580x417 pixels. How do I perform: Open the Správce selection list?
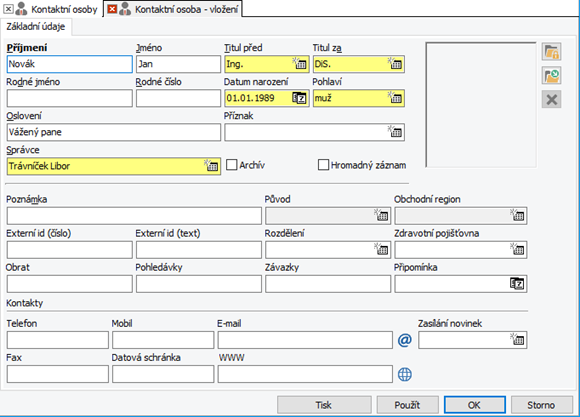click(211, 166)
